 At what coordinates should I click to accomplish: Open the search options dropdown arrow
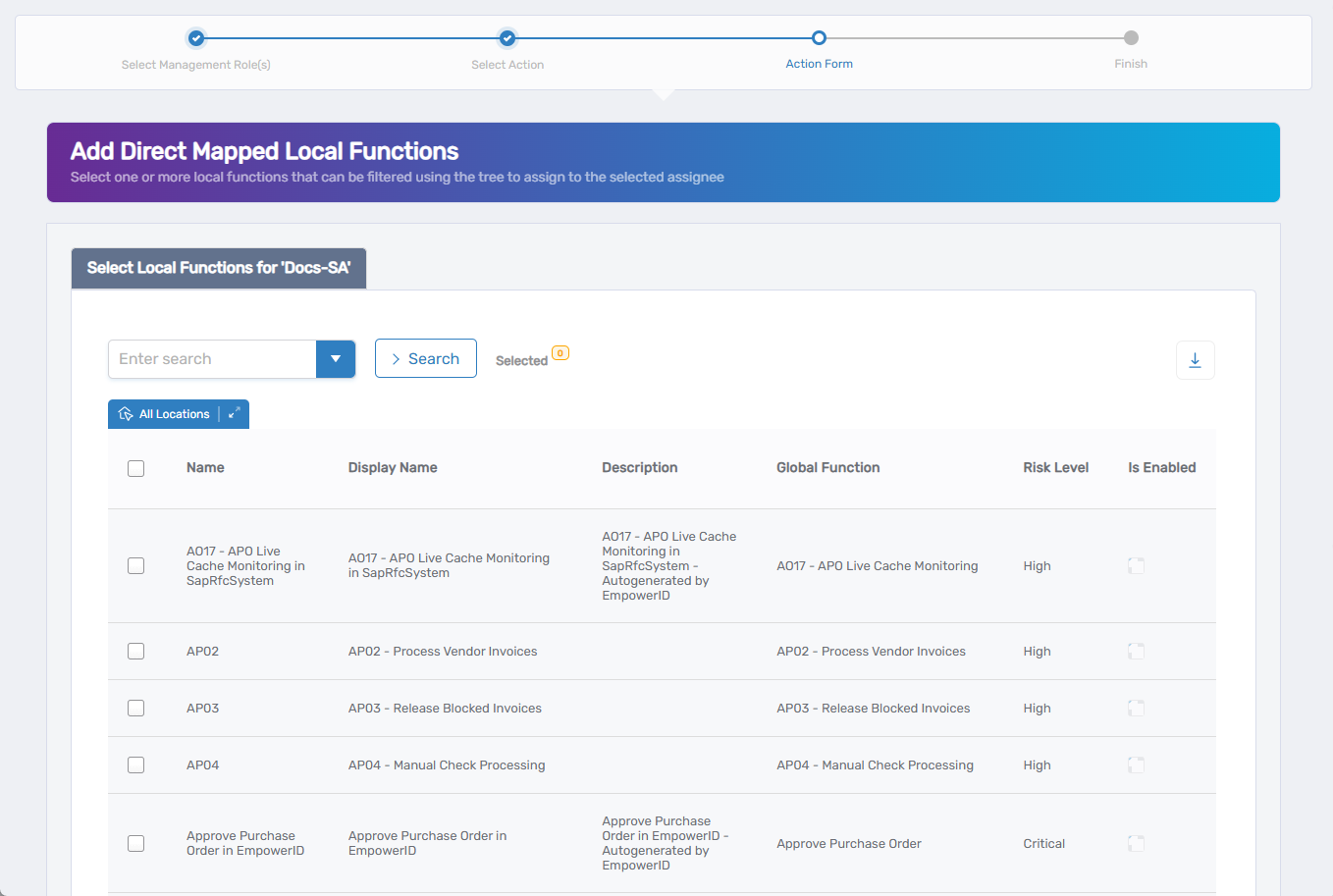[336, 359]
